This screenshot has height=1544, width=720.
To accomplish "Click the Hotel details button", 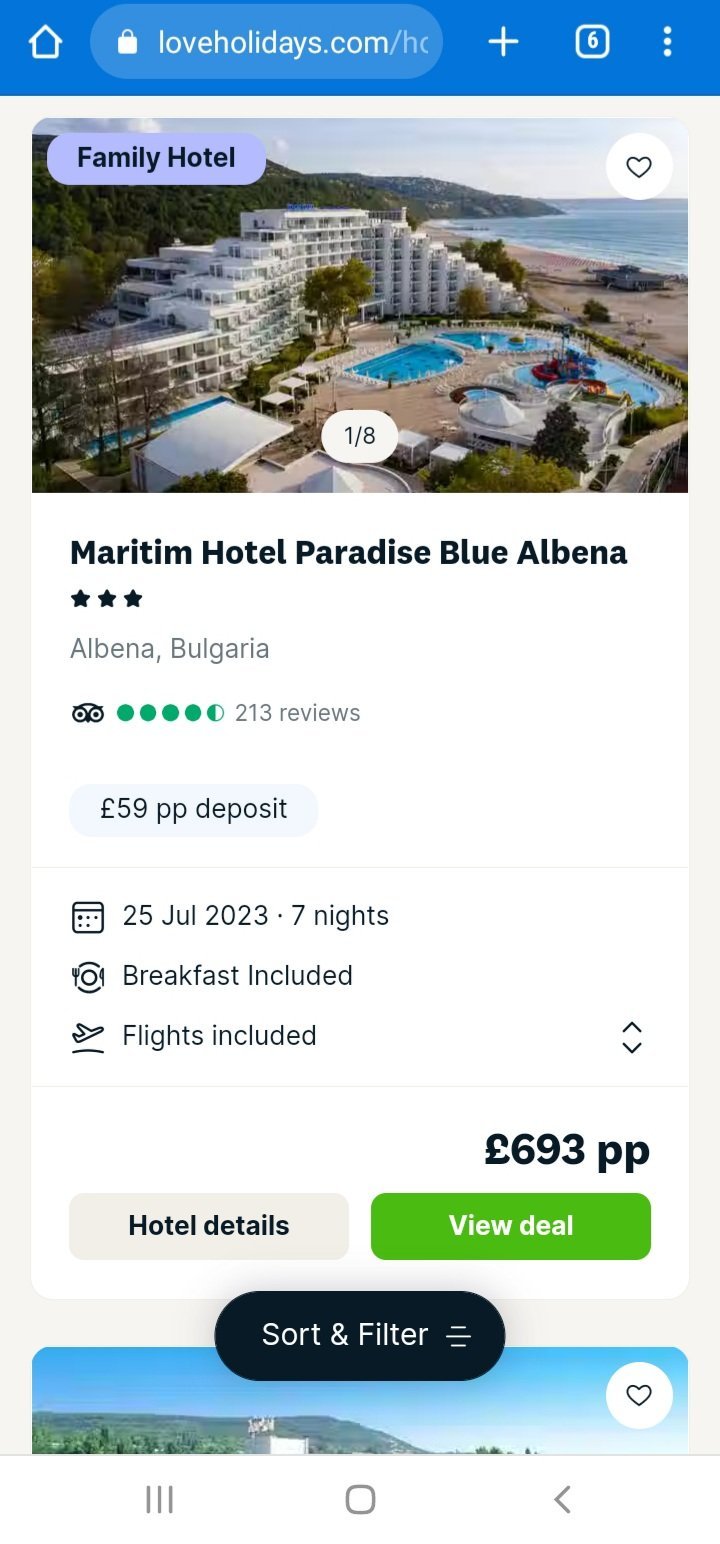I will (x=209, y=1226).
